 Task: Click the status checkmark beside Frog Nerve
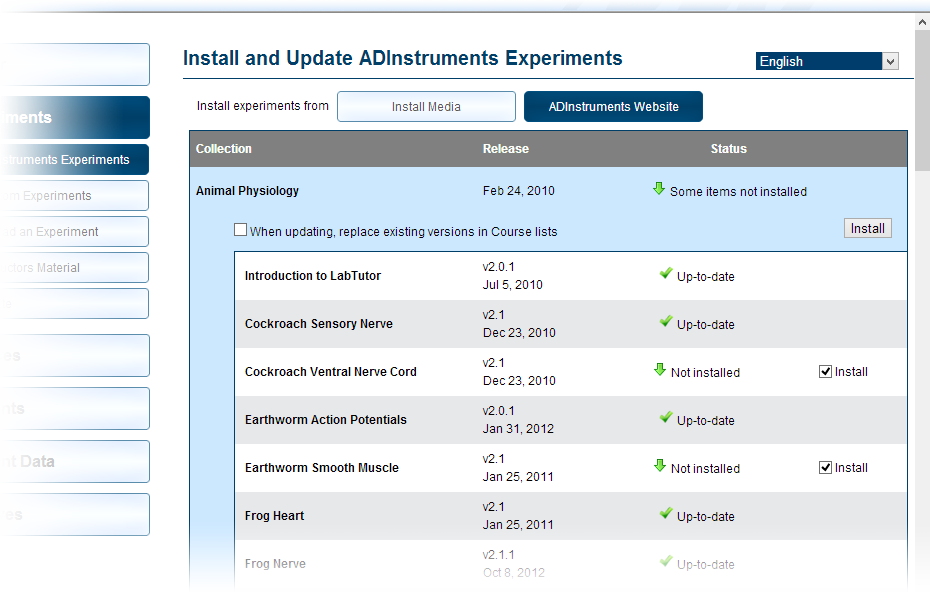[x=666, y=560]
